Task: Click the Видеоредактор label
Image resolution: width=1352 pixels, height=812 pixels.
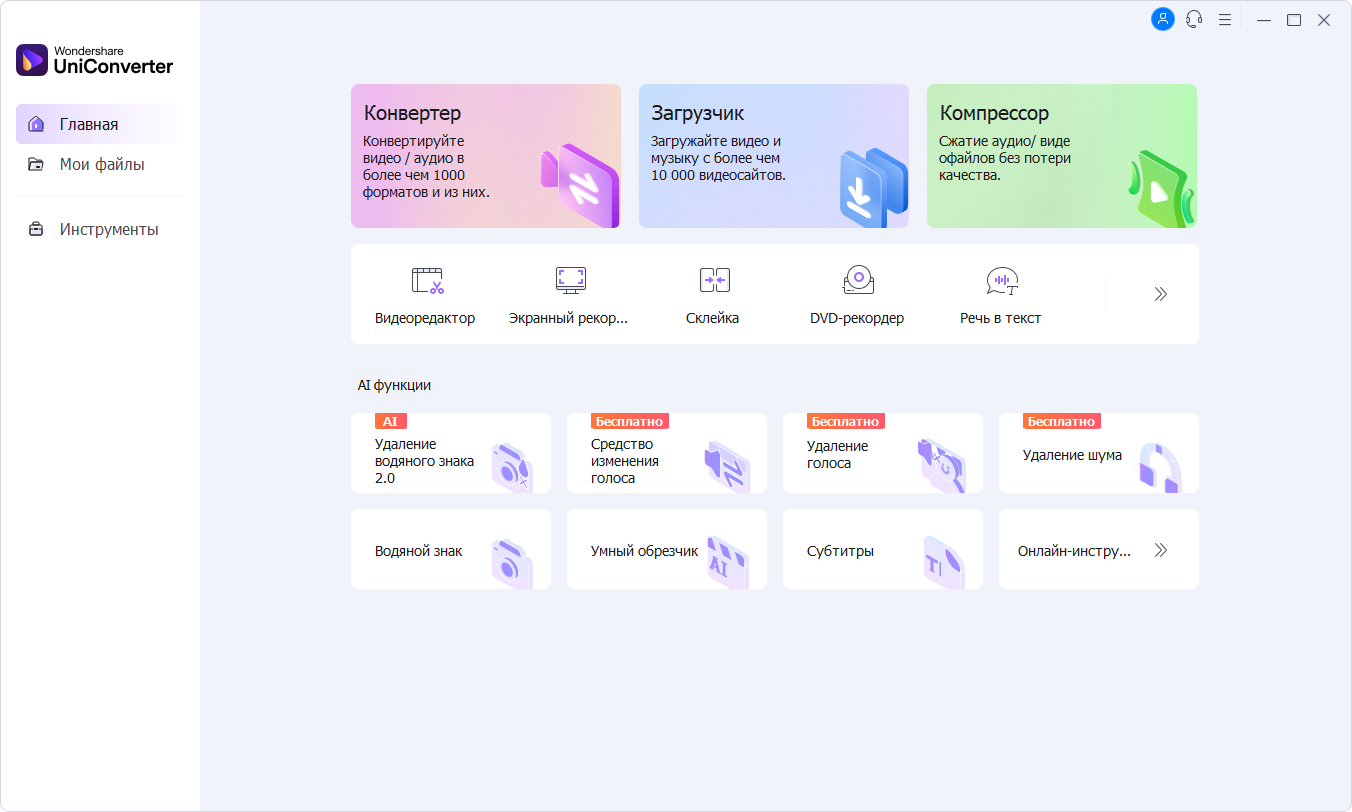Action: [x=425, y=318]
